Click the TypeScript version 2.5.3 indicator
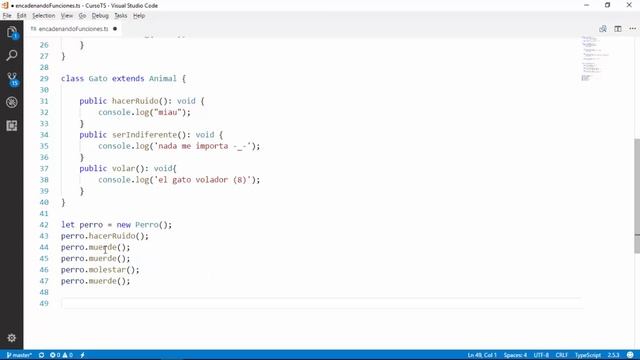This screenshot has height=360, width=640. click(x=613, y=355)
